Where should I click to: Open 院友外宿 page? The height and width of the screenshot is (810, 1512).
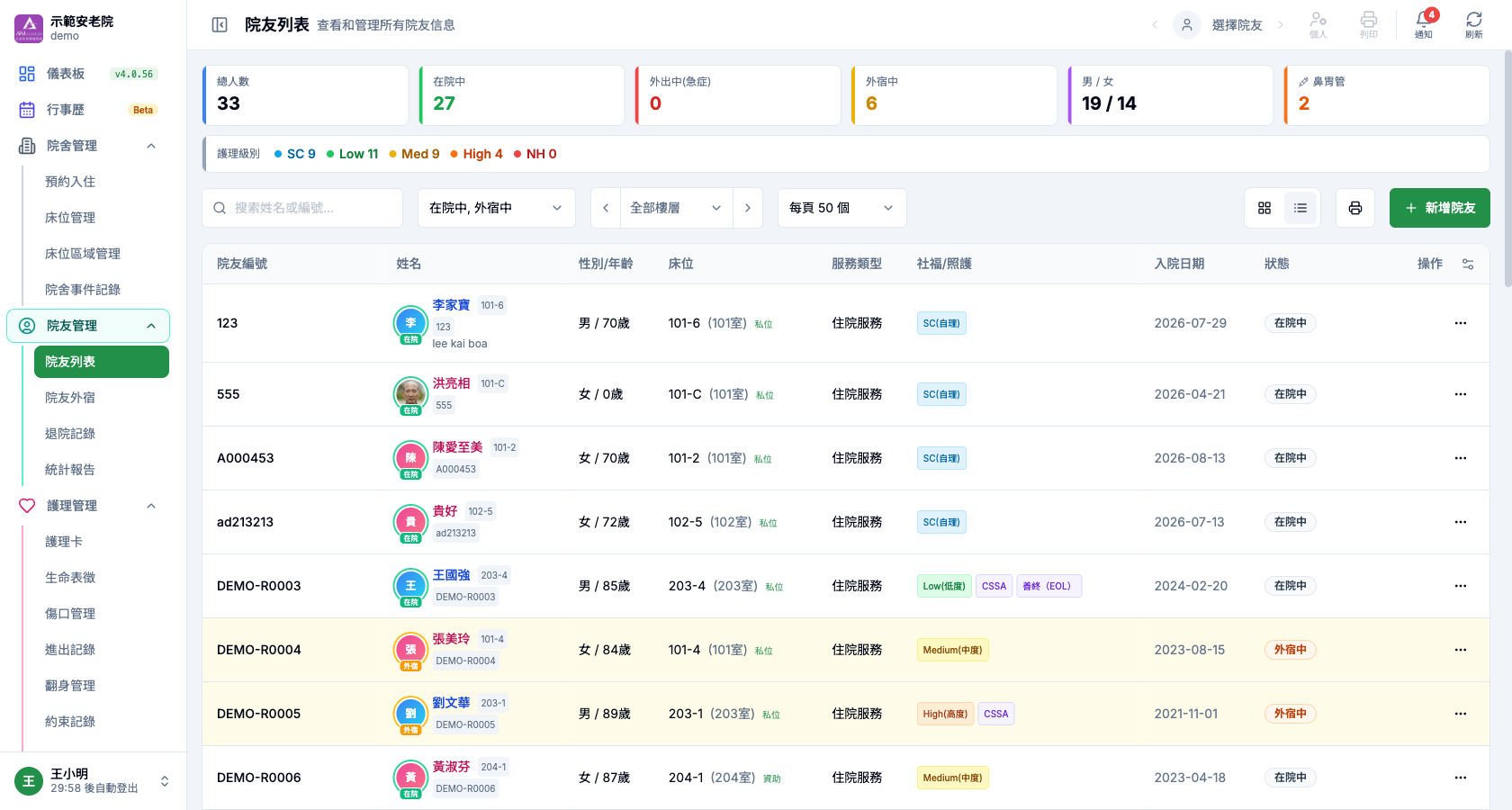(x=102, y=398)
